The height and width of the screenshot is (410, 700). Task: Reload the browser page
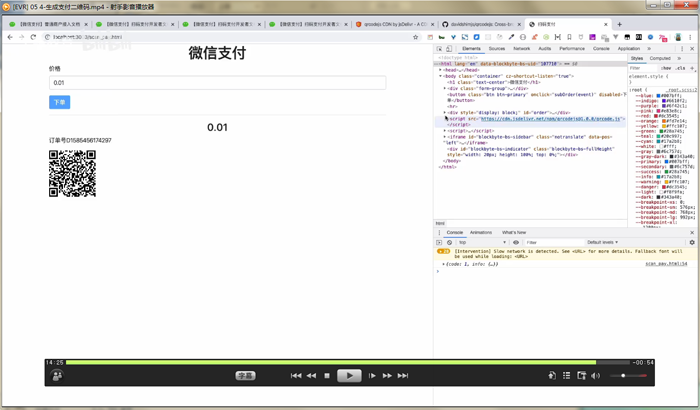click(x=33, y=37)
